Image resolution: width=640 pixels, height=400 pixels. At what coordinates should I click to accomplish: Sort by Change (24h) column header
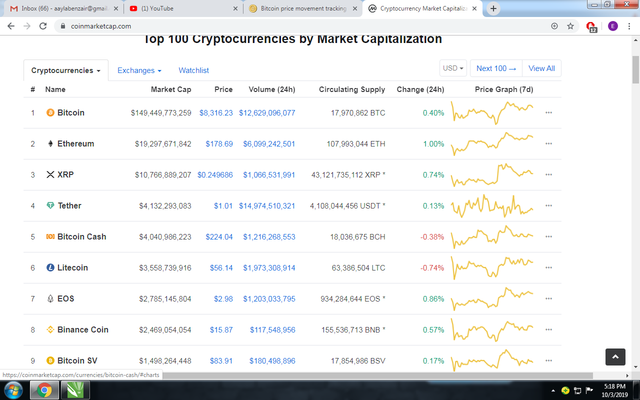tap(420, 89)
